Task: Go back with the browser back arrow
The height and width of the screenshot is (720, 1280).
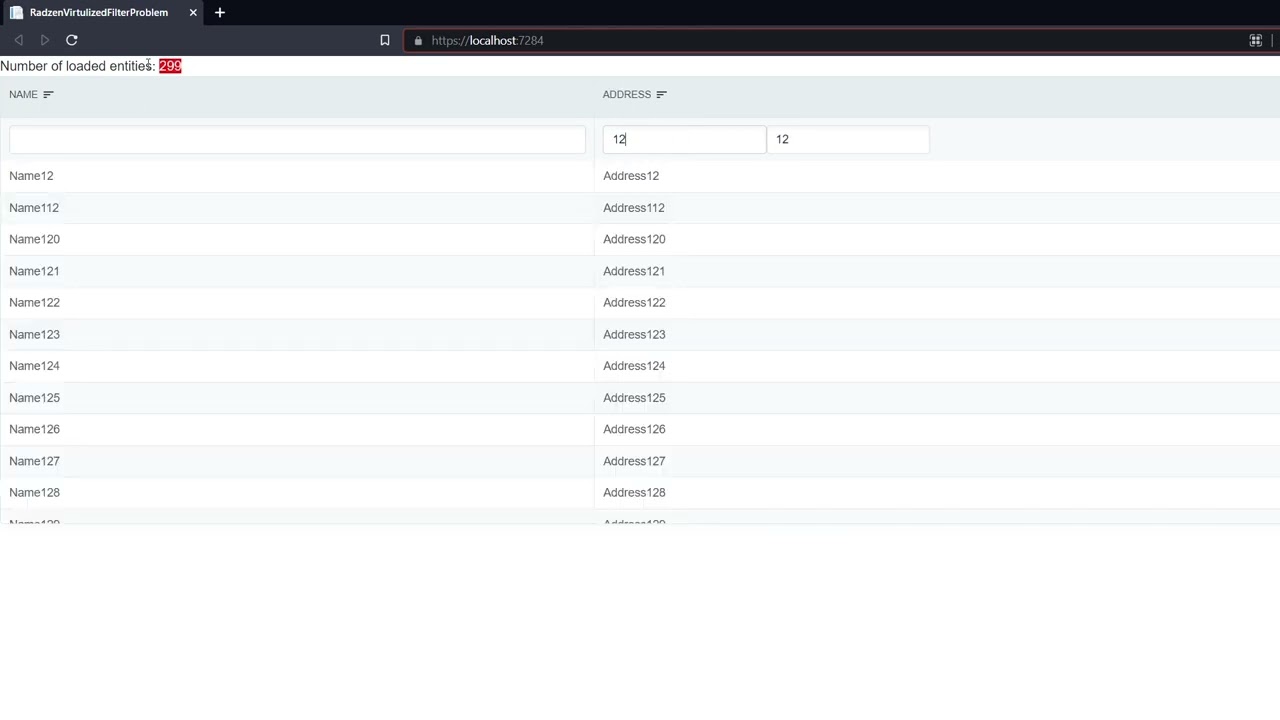Action: 18,40
